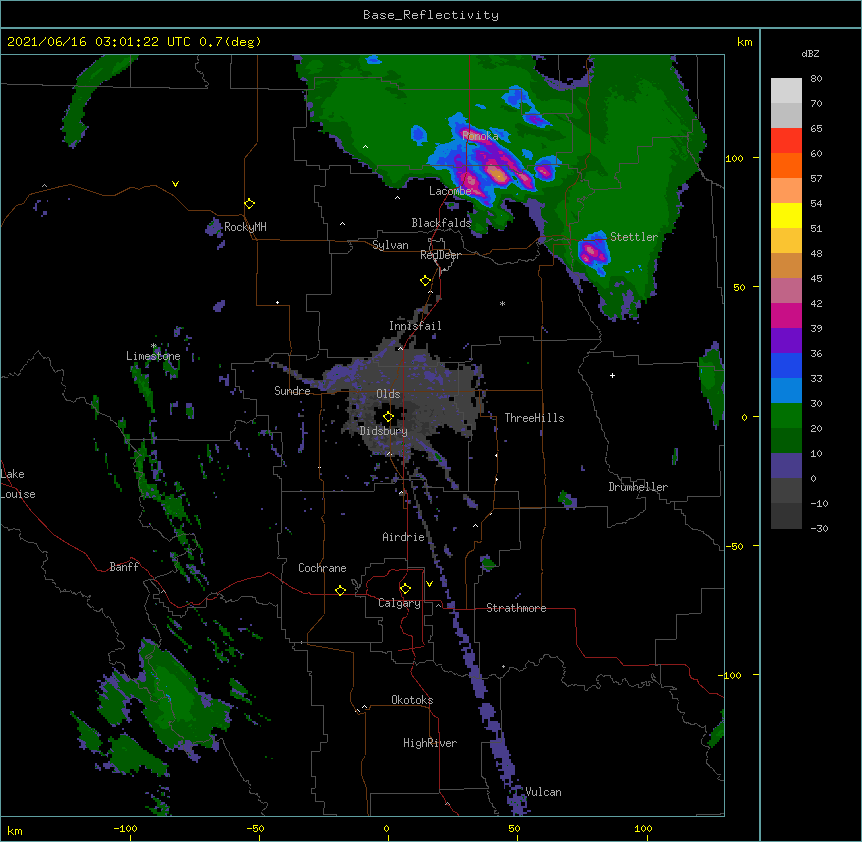Select the pink 42-45 dBZ legend swatch
This screenshot has height=842, width=862.
(x=786, y=291)
